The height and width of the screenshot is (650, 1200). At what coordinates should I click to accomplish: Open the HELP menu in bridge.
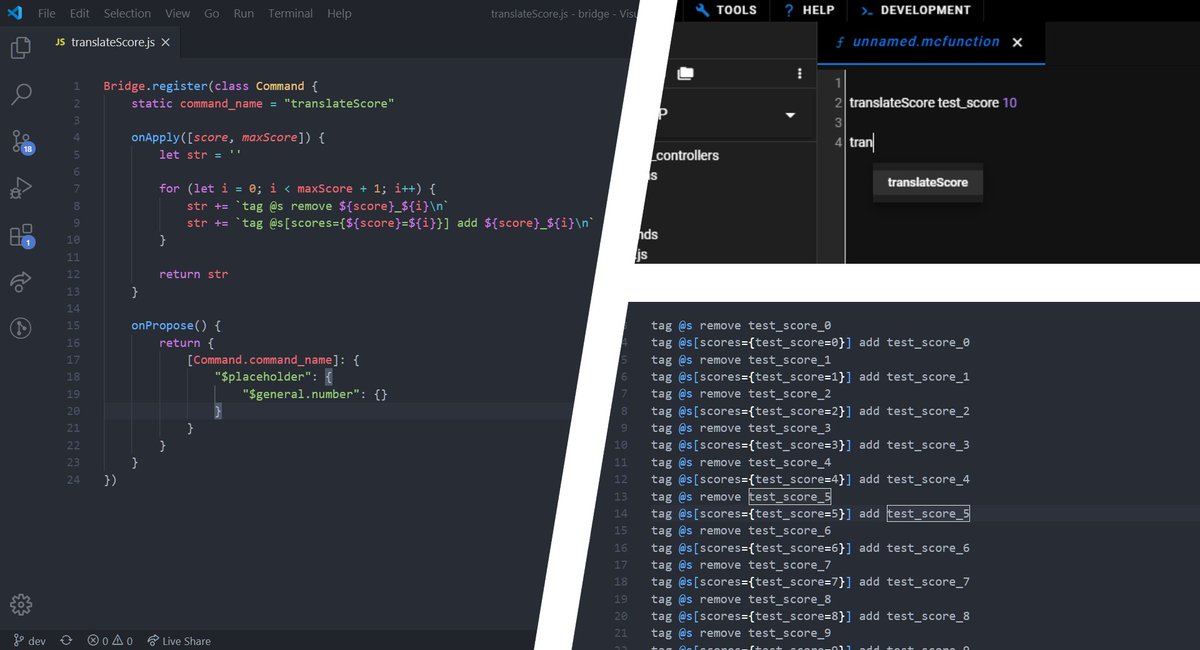pyautogui.click(x=809, y=10)
